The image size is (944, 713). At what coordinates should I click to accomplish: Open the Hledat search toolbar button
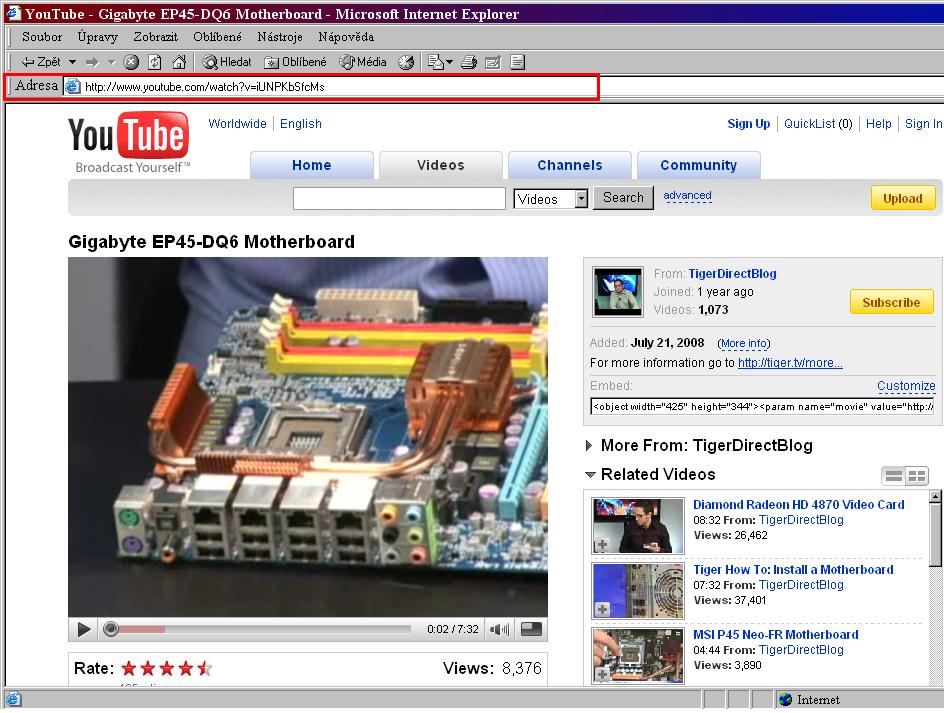(227, 62)
